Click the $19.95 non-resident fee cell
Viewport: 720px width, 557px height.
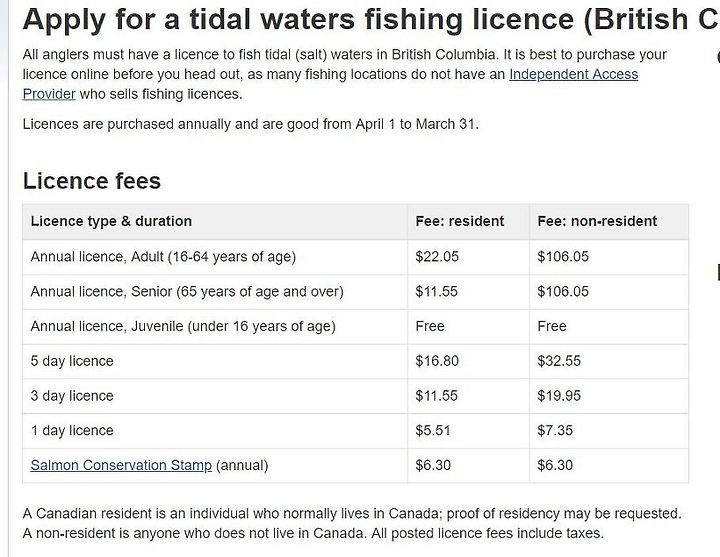(559, 396)
